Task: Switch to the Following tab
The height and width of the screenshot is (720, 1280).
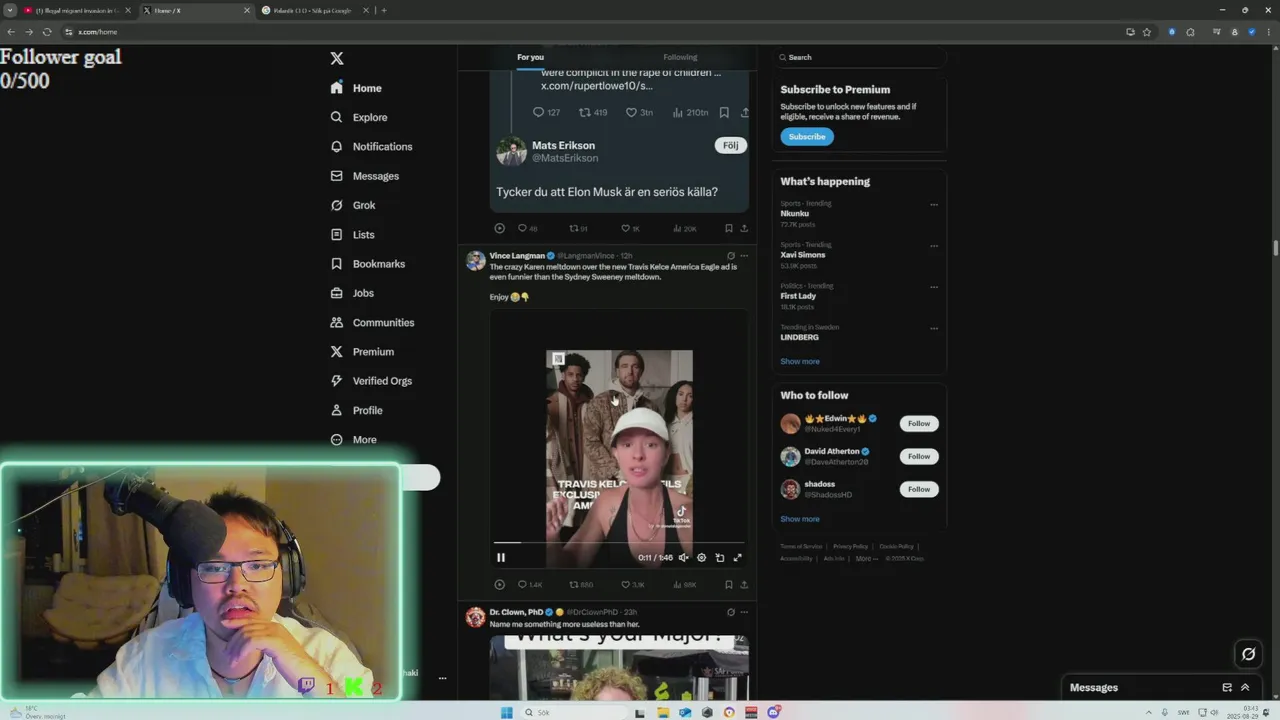Action: (680, 57)
